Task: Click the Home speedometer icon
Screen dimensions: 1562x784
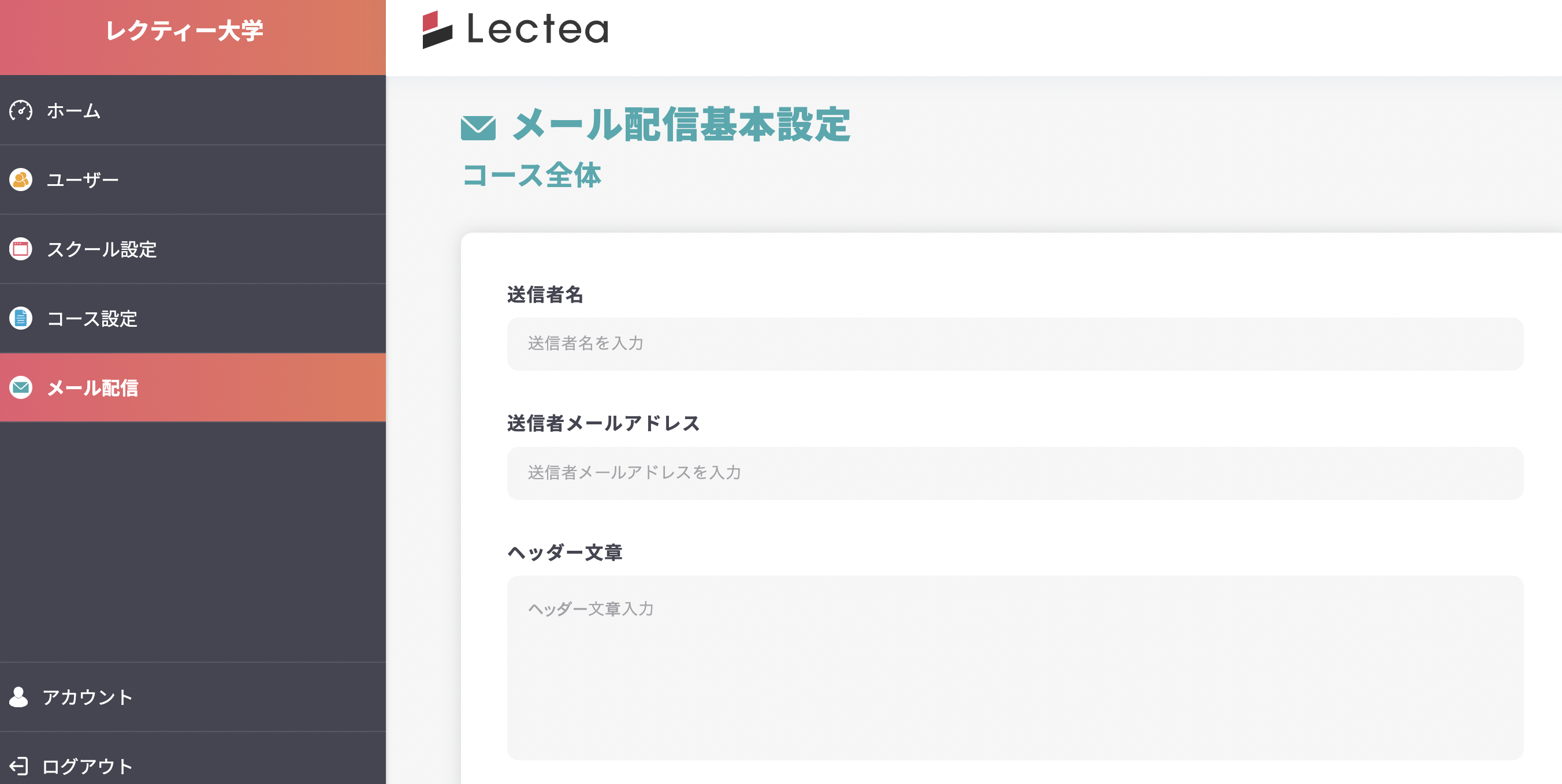Action: [x=21, y=111]
